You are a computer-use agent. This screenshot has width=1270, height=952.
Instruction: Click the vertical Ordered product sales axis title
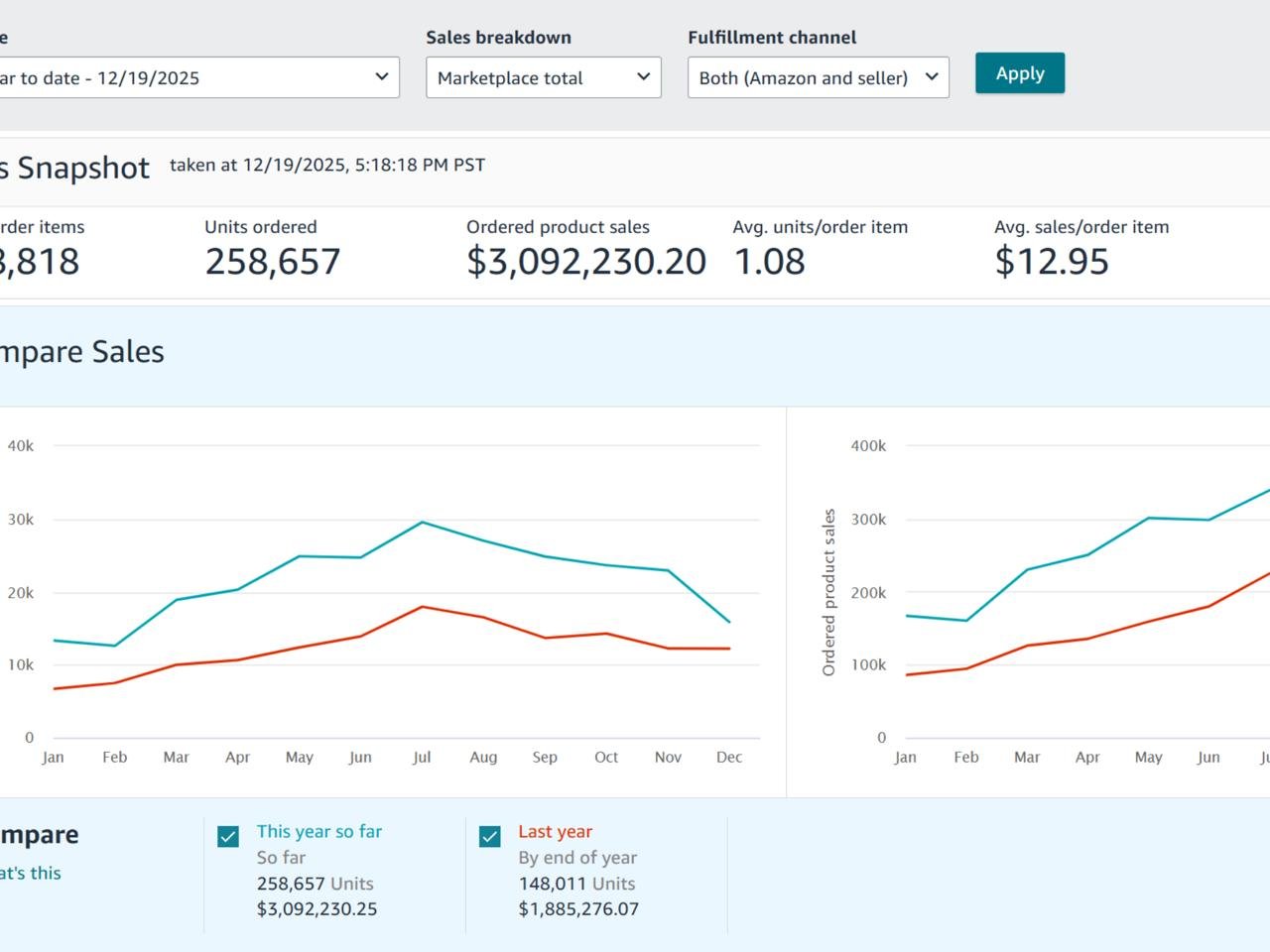tap(828, 592)
